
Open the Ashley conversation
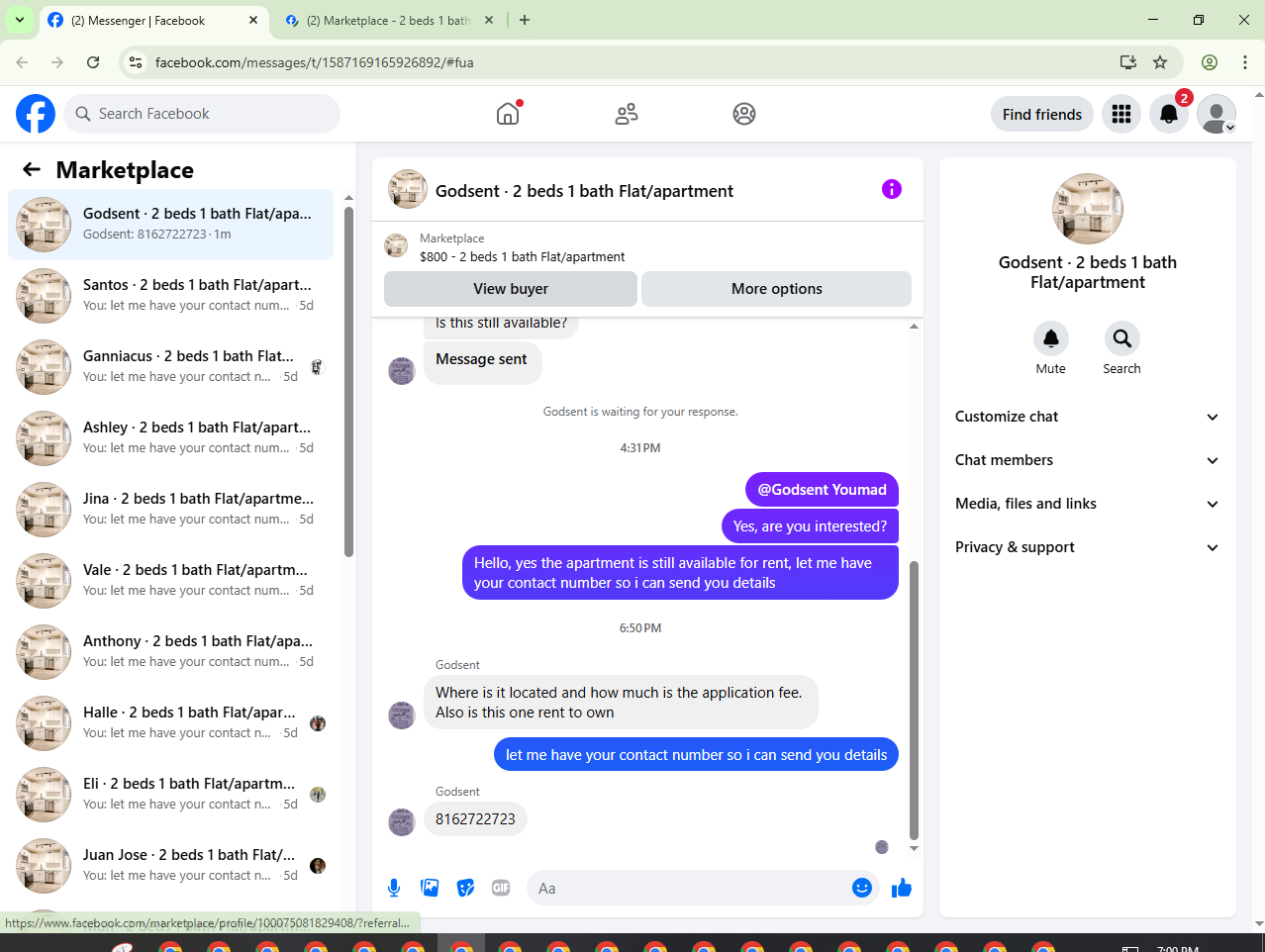(170, 438)
